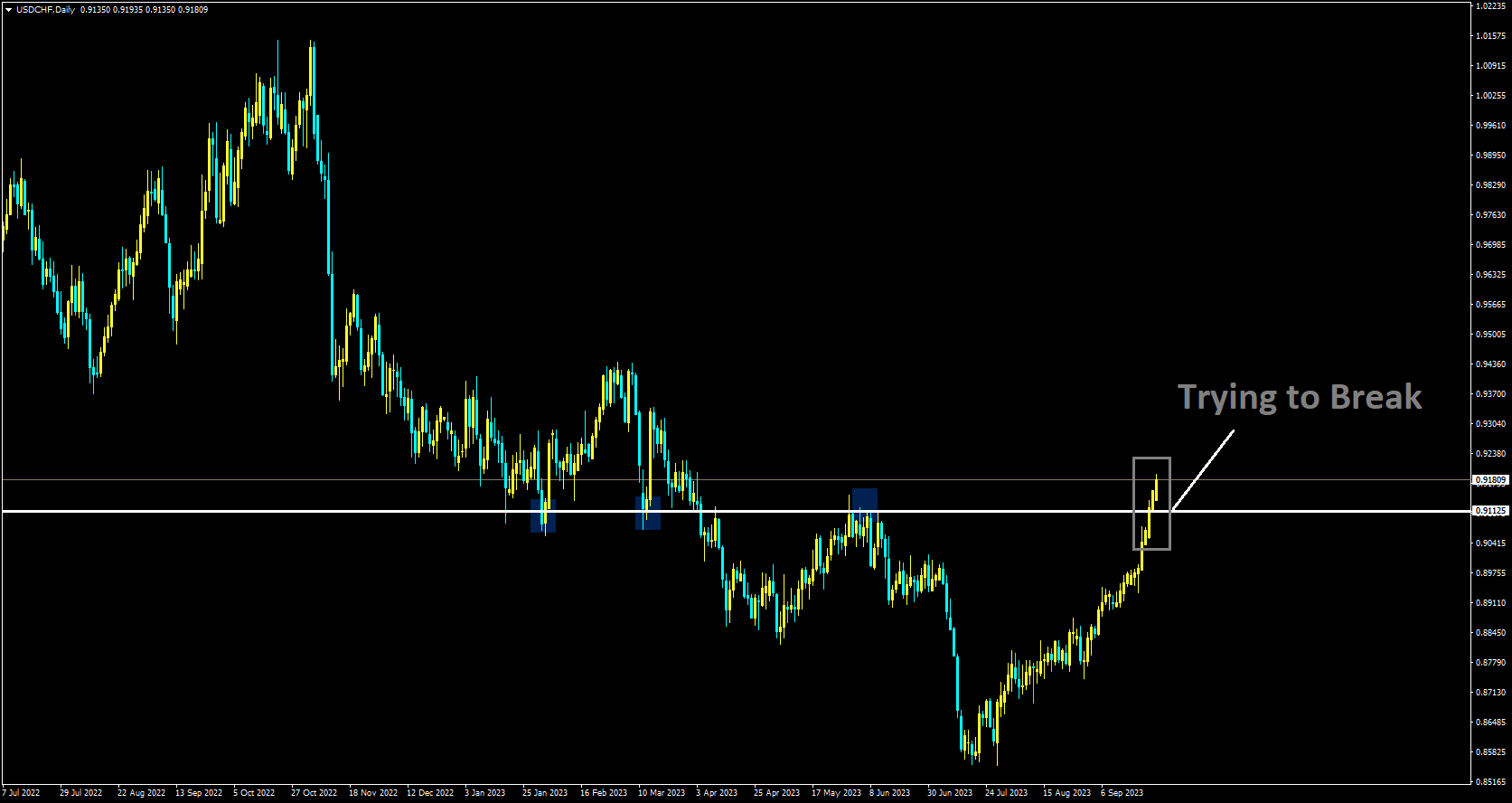Click price axis value 0.90415
Viewport: 1512px width, 803px height.
[1491, 543]
